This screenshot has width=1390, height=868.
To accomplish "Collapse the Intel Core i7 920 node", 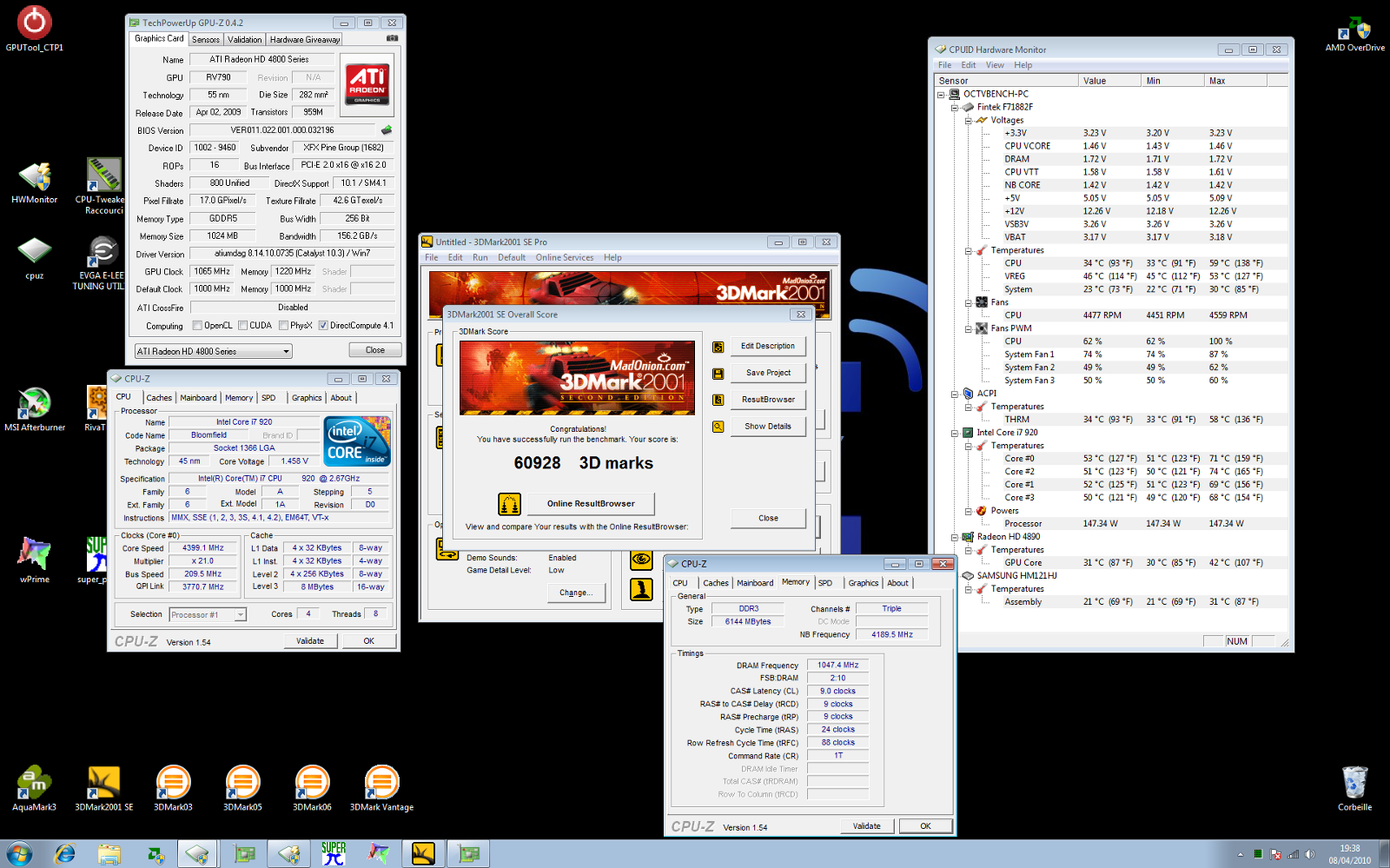I will coord(955,433).
